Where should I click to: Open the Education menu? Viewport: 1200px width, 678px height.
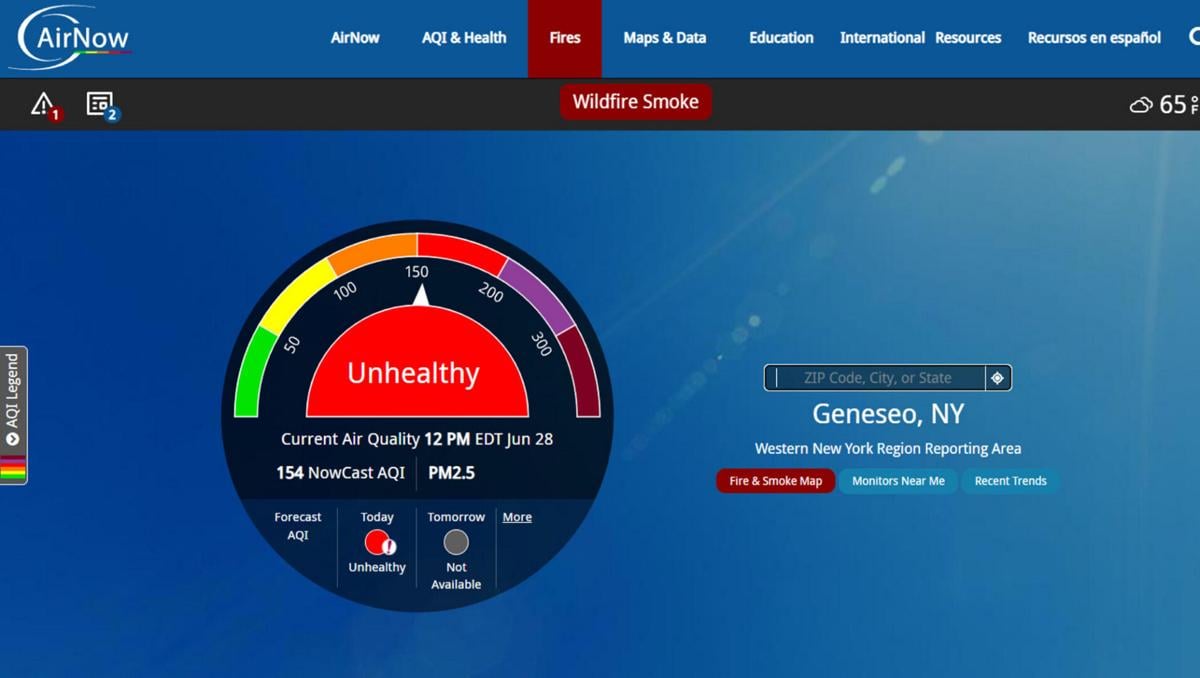[781, 38]
